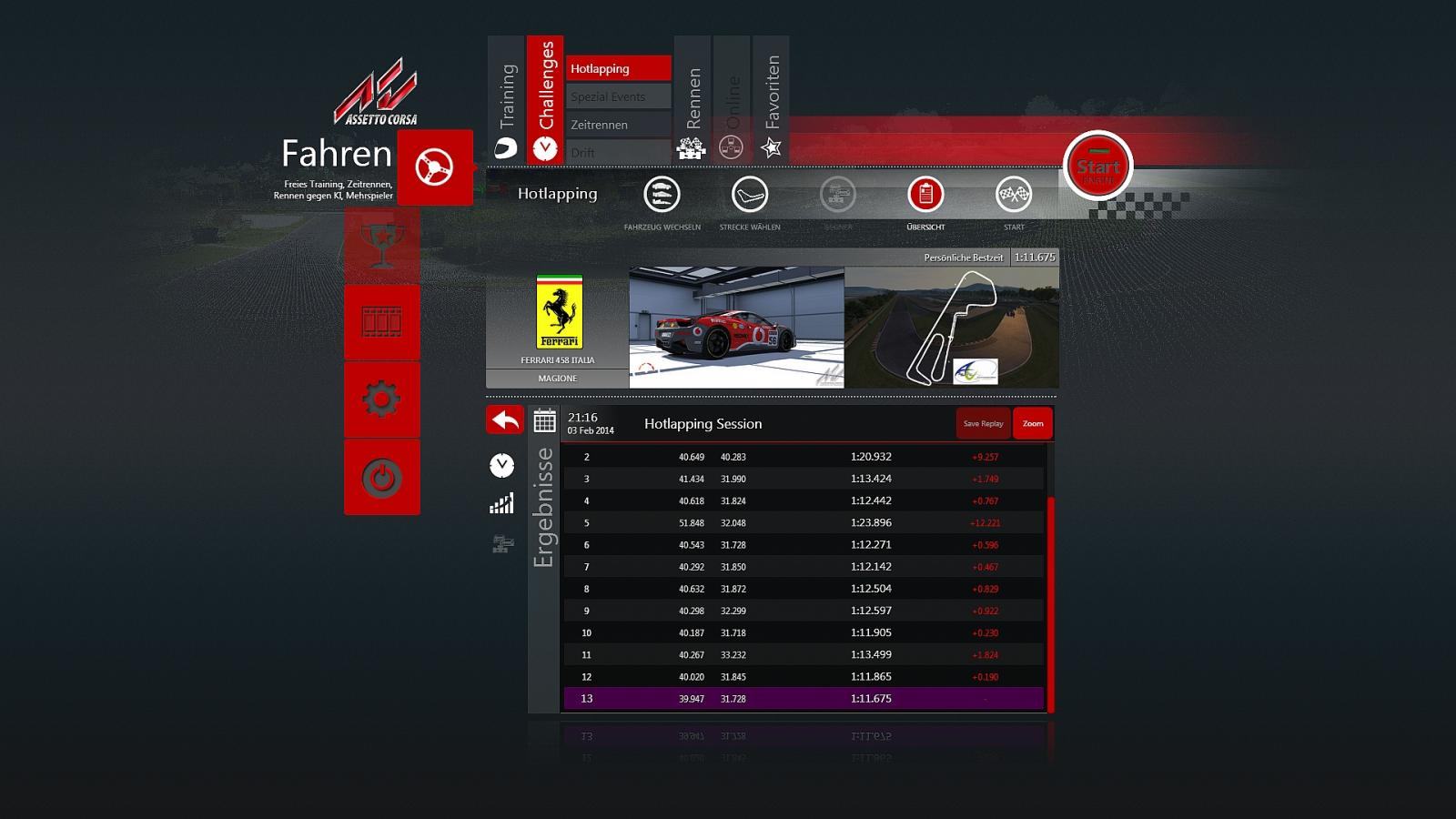Click the clock lap times icon
Screen dimensions: 1456x819
[x=501, y=465]
